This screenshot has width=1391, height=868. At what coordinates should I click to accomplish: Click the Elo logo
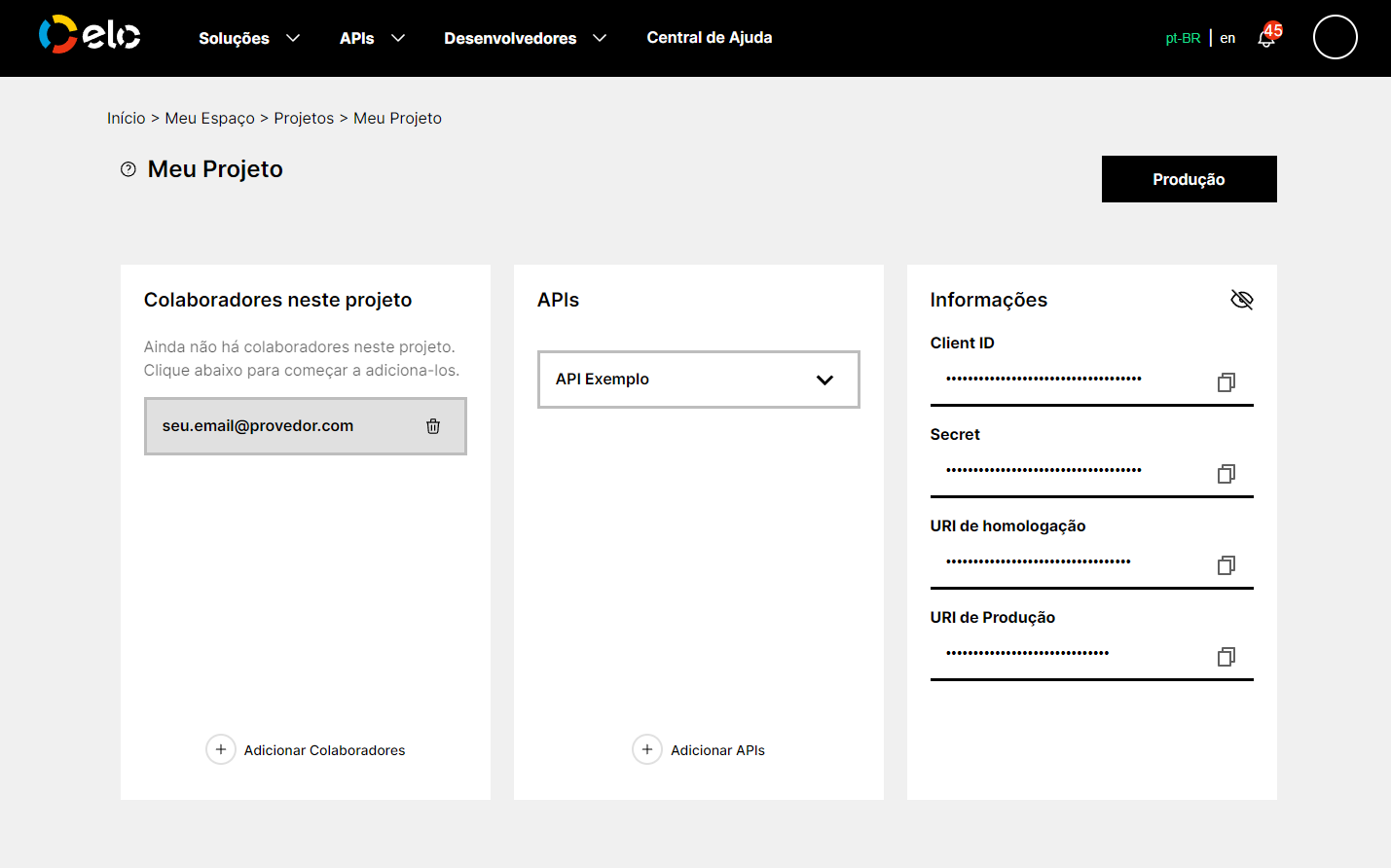coord(90,34)
